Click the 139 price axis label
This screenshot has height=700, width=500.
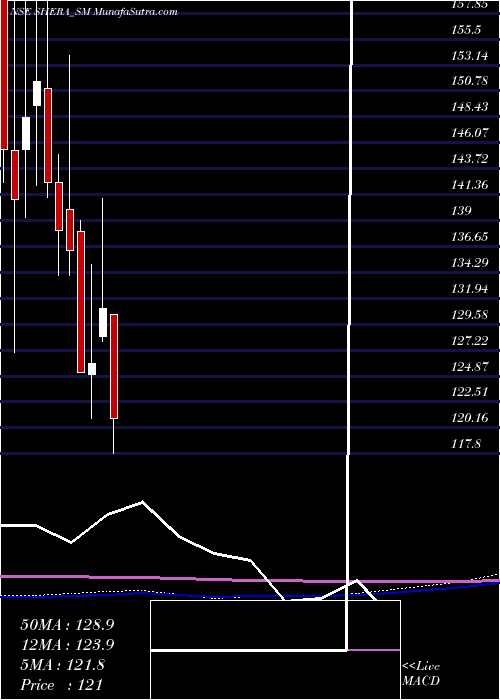click(x=462, y=210)
